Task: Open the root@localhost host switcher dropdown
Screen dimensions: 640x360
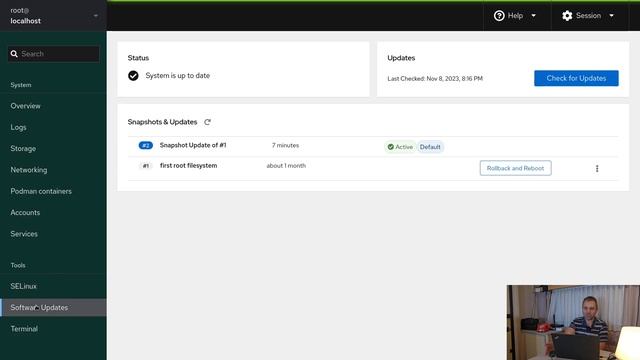Action: tap(53, 16)
